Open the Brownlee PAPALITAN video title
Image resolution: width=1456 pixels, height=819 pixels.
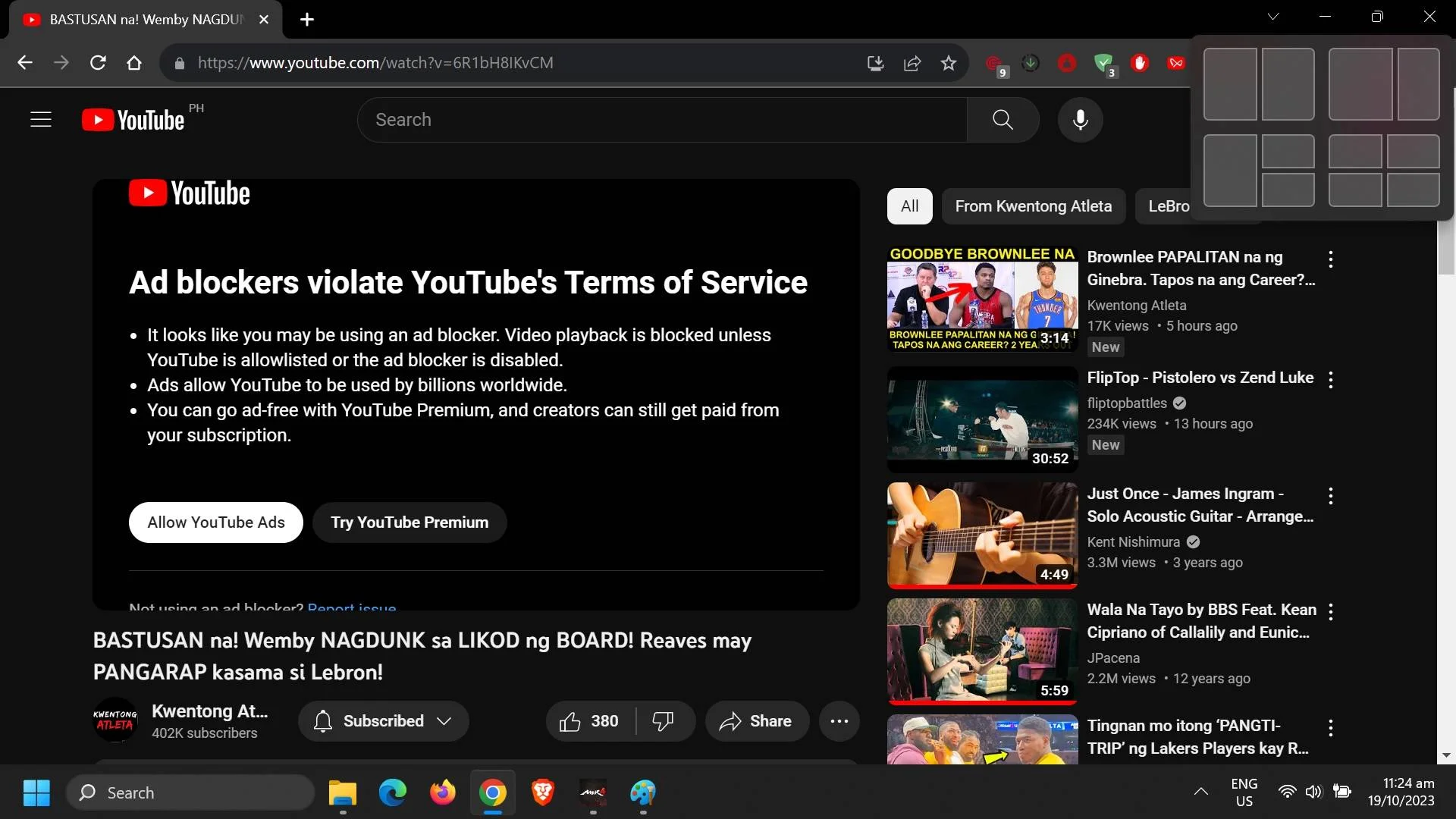(1201, 268)
